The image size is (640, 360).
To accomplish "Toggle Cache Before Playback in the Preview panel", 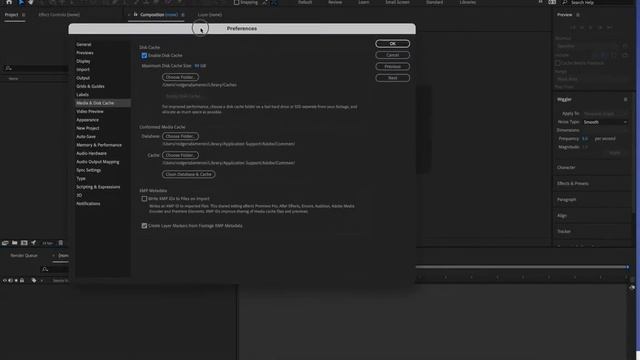I will coord(558,63).
